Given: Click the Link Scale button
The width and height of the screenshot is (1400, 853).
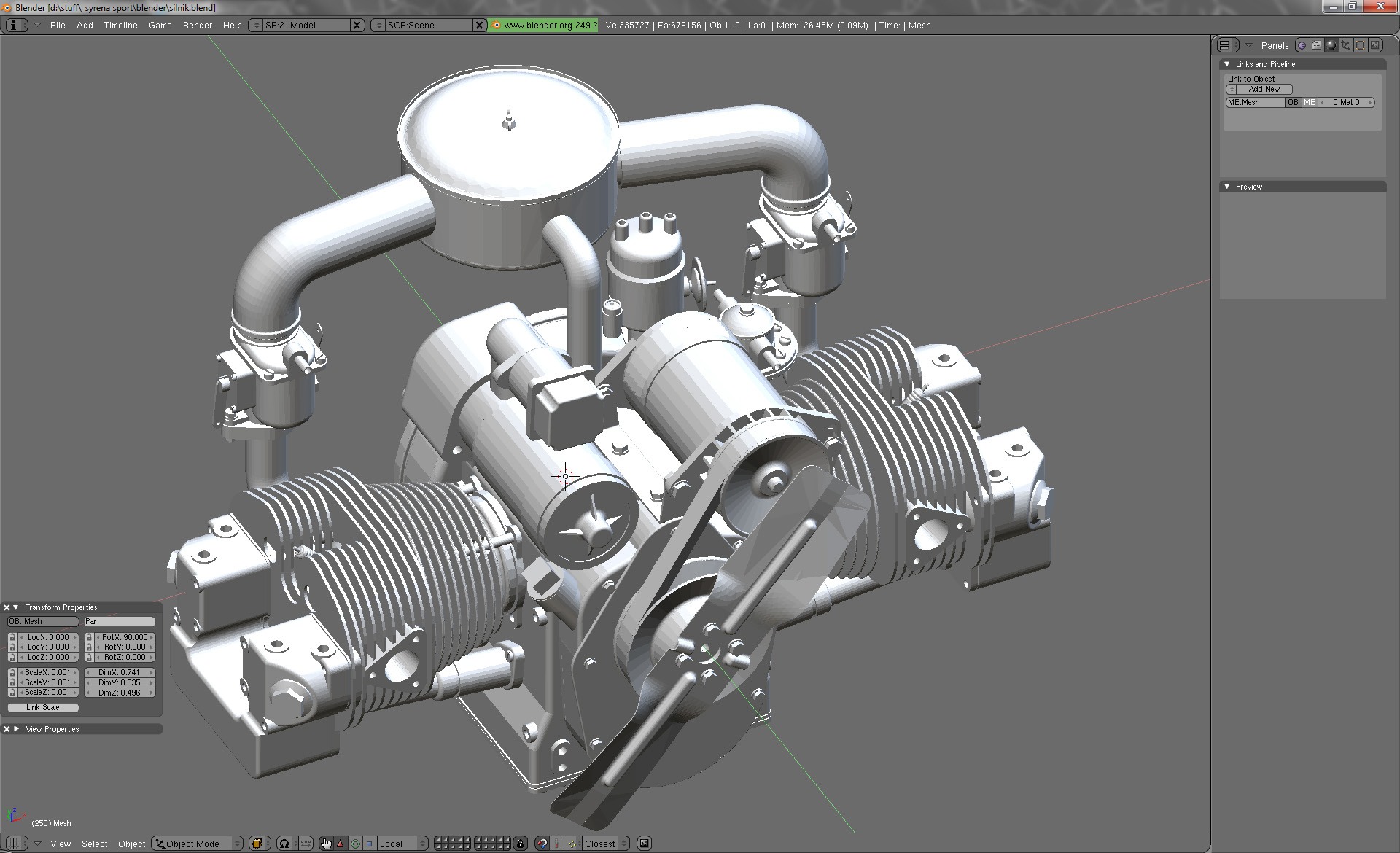Looking at the screenshot, I should click(x=43, y=707).
